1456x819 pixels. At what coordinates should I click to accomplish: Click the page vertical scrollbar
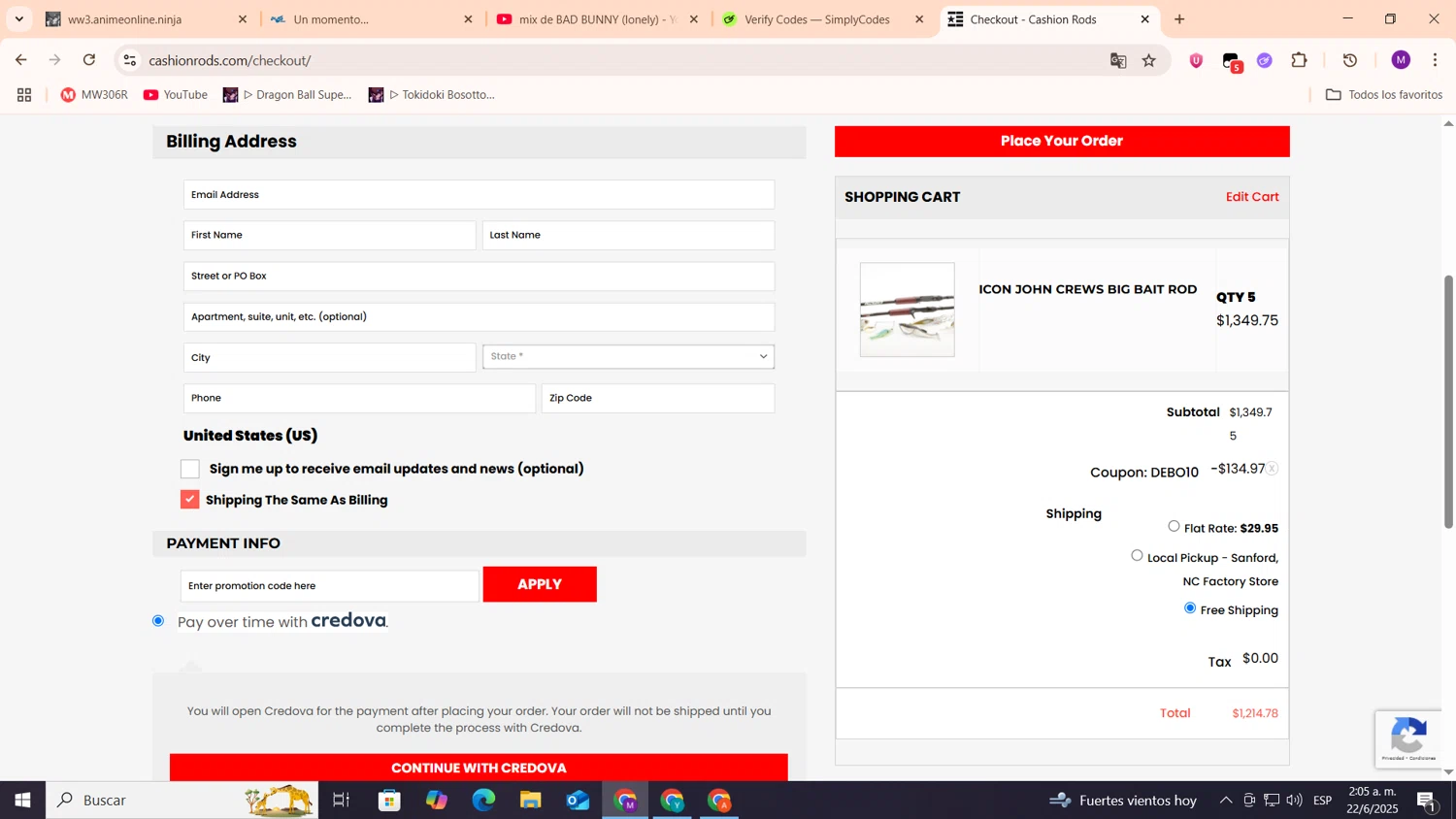1448,402
